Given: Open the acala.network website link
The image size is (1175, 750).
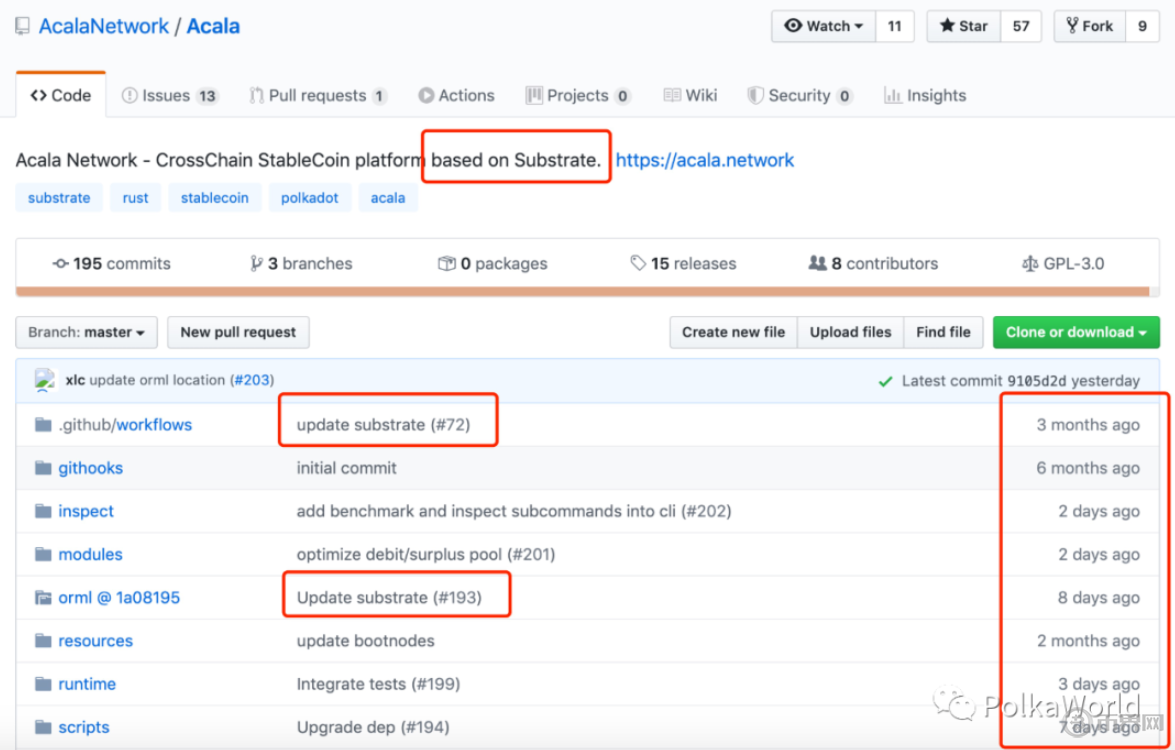Looking at the screenshot, I should [704, 160].
